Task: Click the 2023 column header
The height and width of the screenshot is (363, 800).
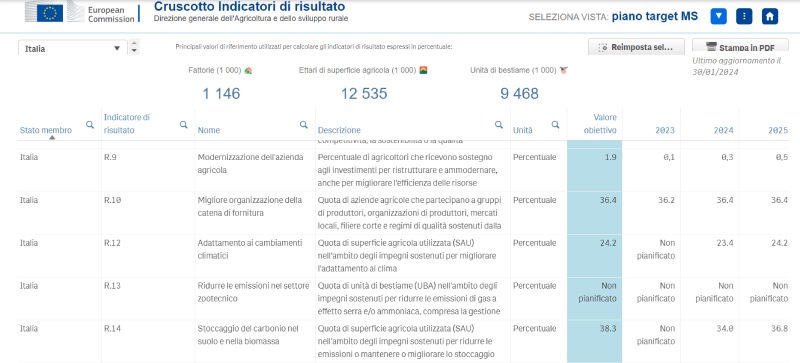Action: (x=665, y=130)
